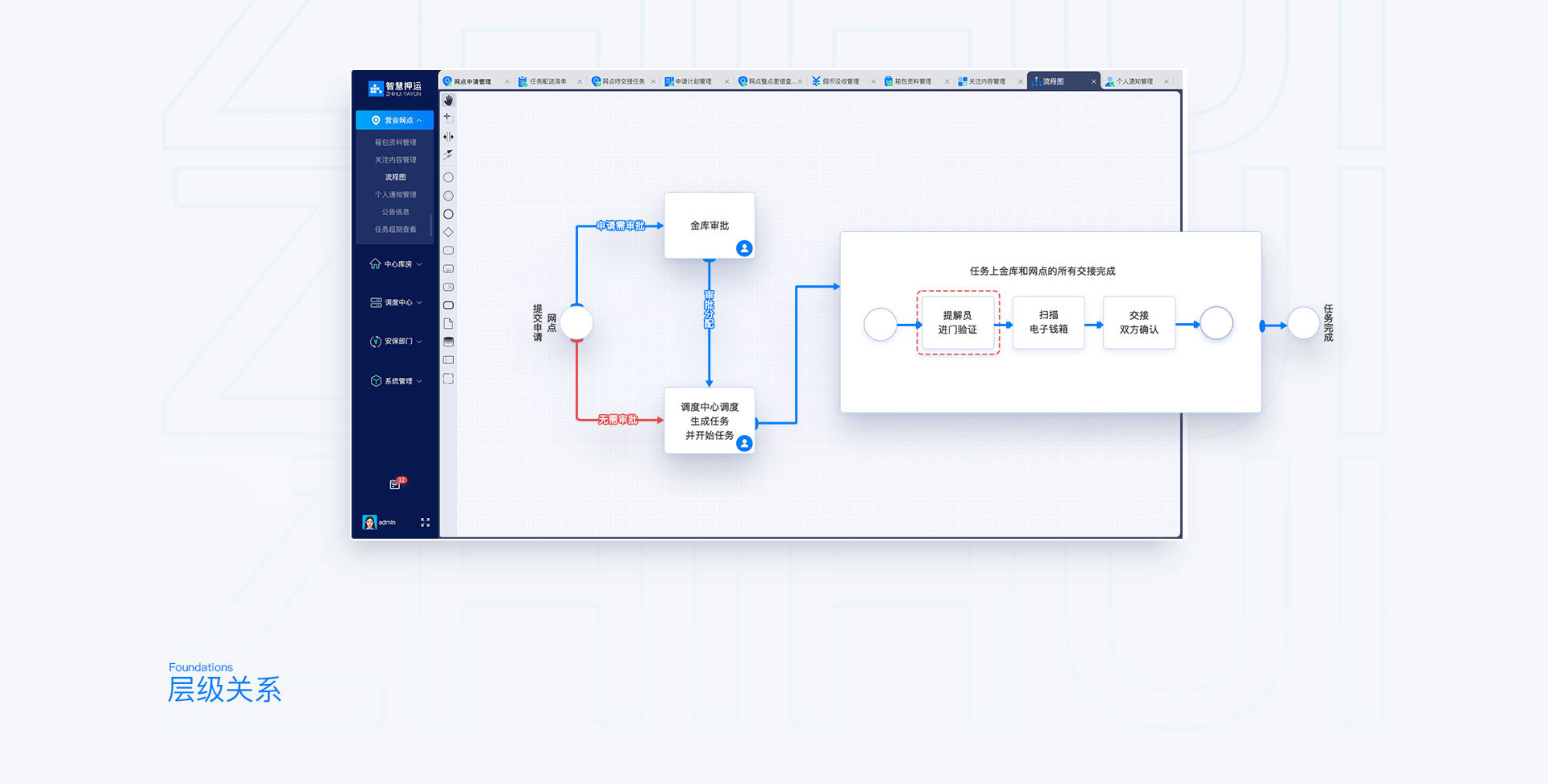Click the admin user avatar

(369, 522)
